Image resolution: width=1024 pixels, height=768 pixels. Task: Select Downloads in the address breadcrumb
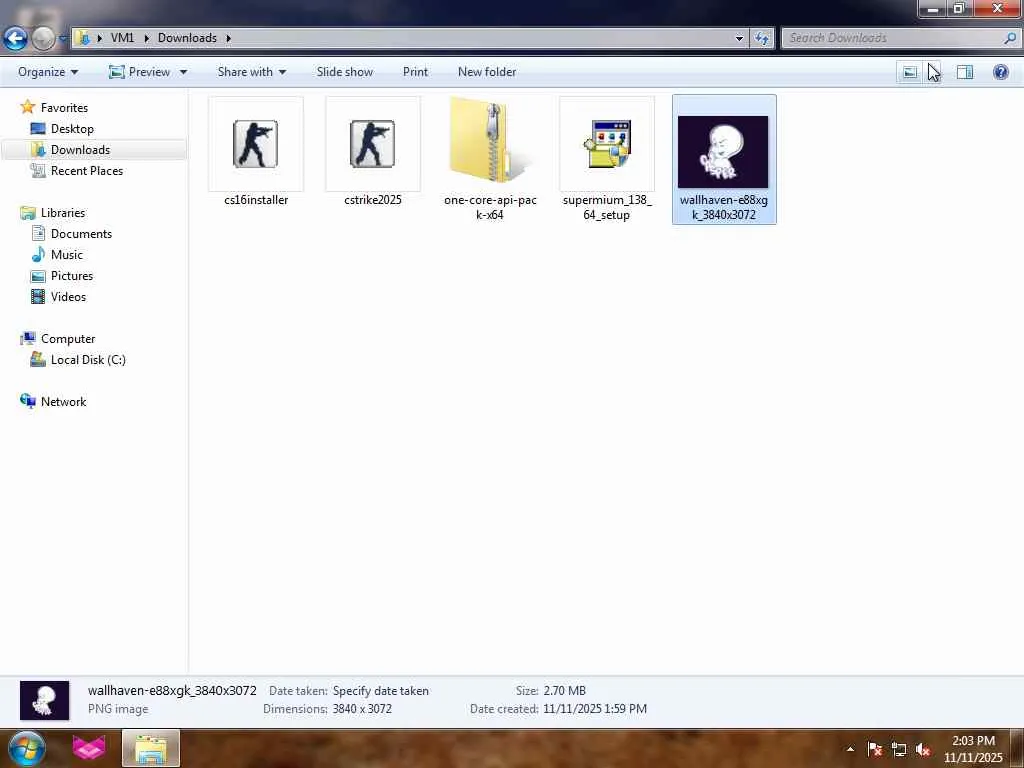point(187,38)
